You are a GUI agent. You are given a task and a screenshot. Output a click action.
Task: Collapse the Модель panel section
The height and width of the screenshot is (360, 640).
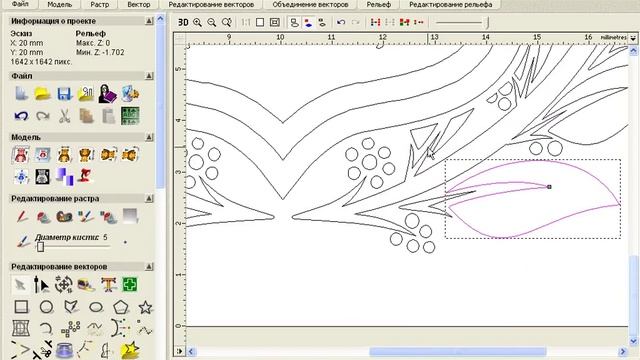149,137
